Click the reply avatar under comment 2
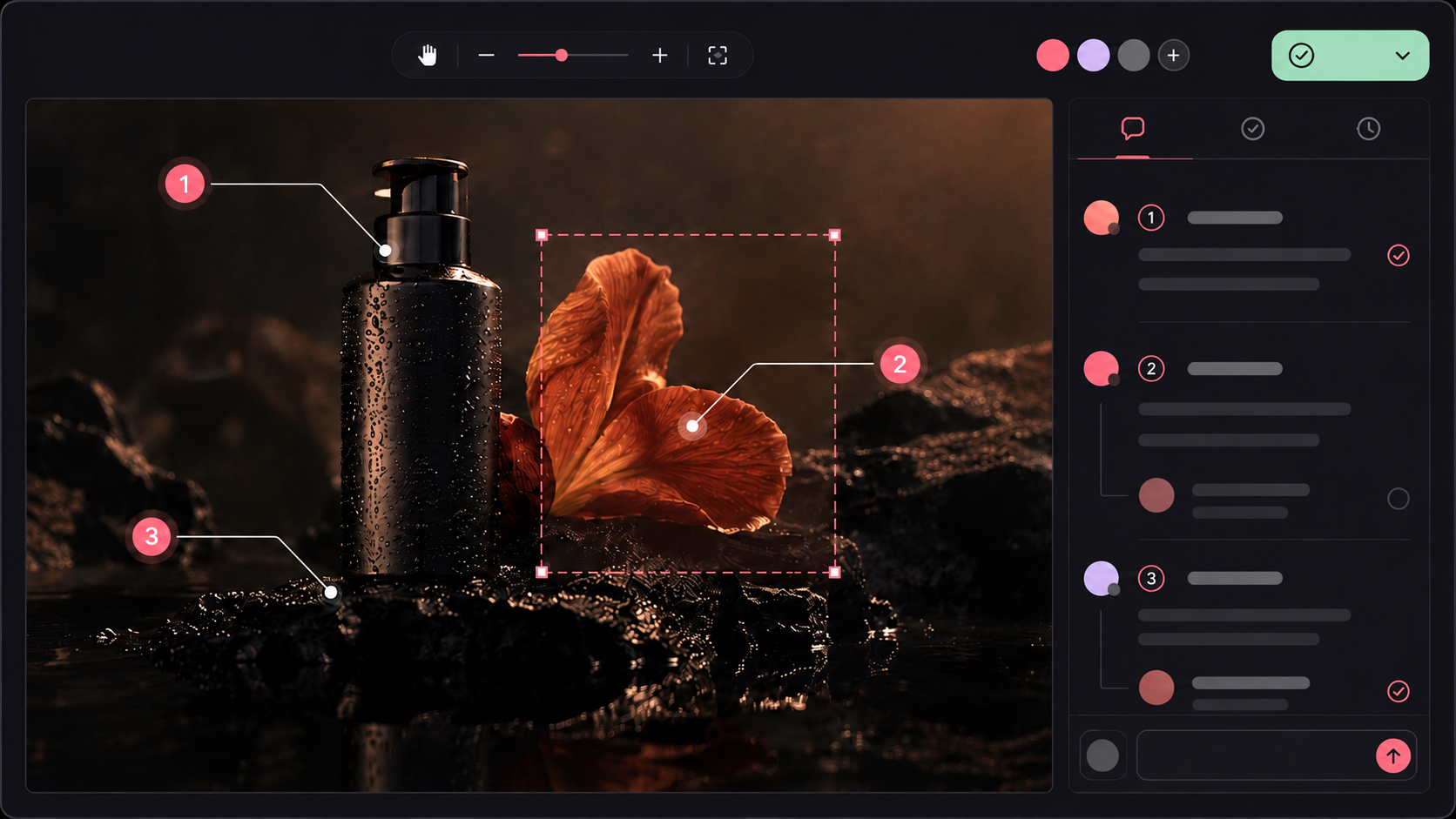This screenshot has height=819, width=1456. pyautogui.click(x=1156, y=495)
